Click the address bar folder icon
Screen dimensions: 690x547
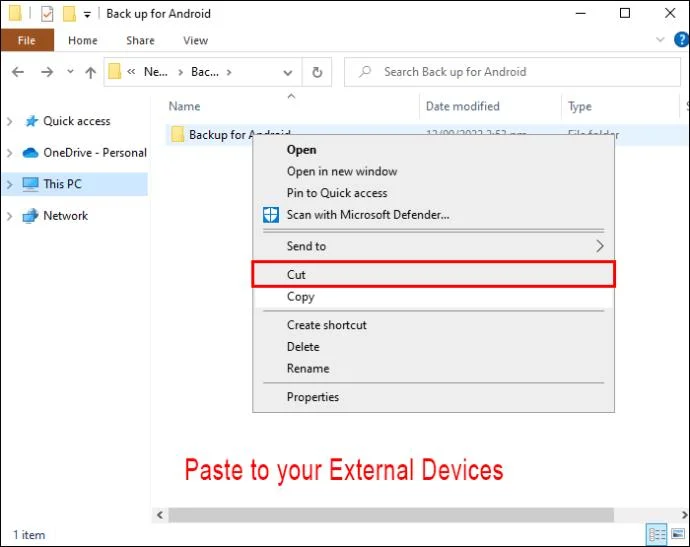click(114, 71)
